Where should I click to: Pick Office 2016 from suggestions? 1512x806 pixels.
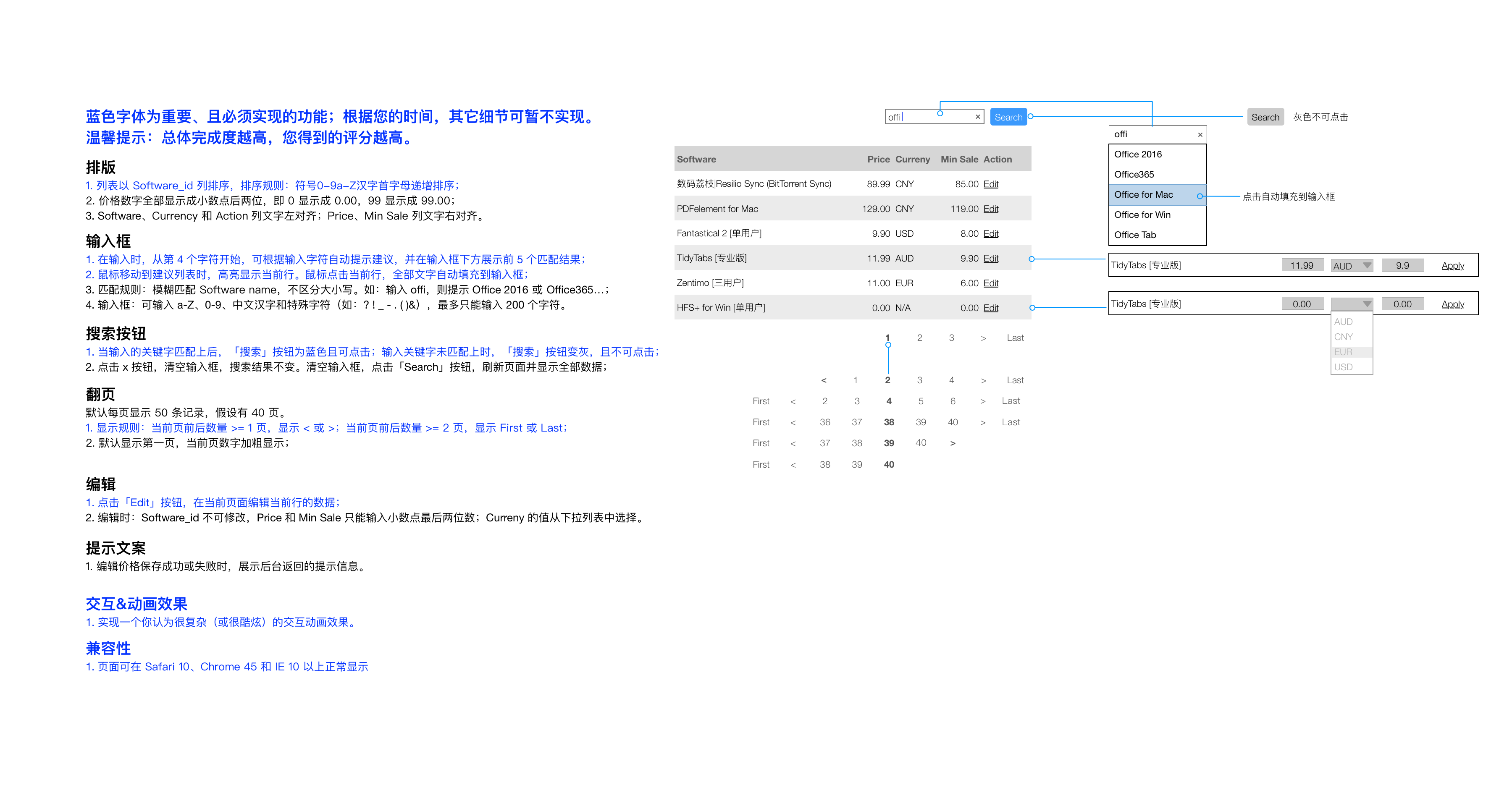(1137, 154)
